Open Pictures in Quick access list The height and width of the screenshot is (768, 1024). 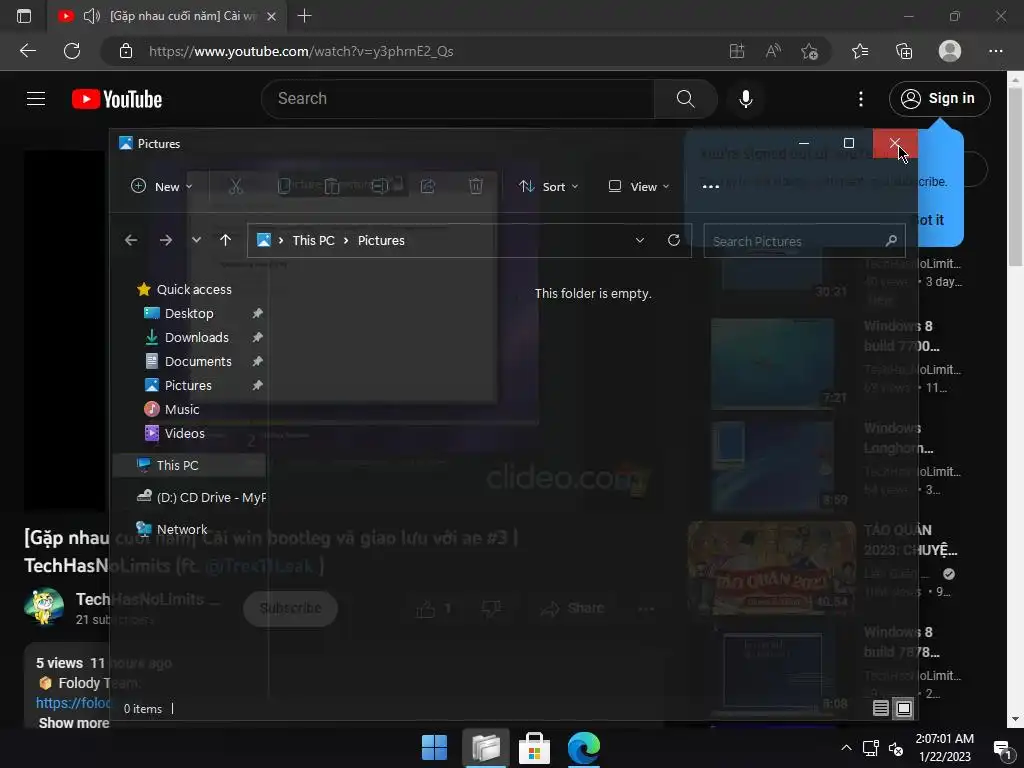[188, 385]
